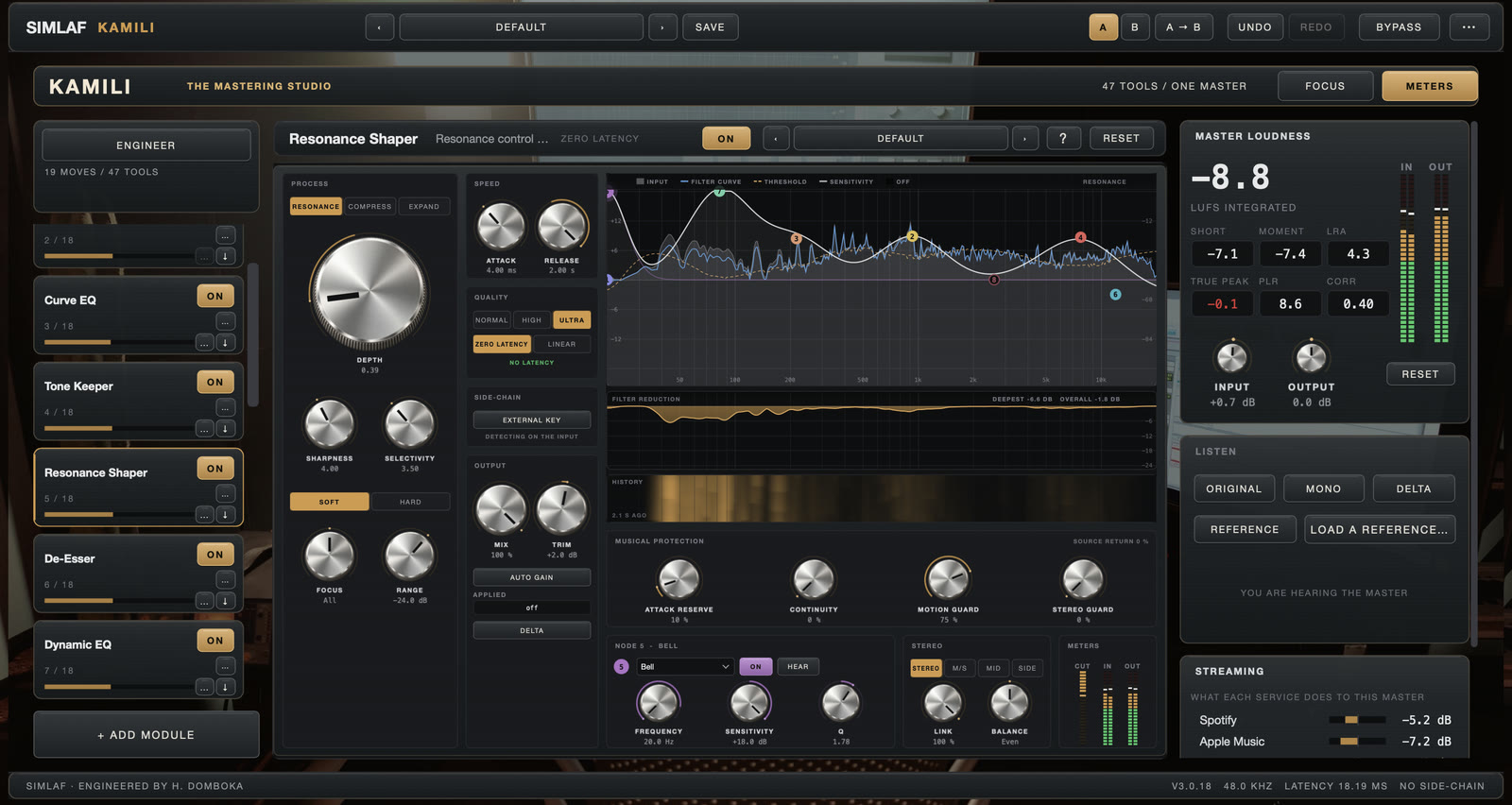This screenshot has width=1512, height=805.
Task: Toggle the Curve EQ module ON switch
Action: point(215,297)
